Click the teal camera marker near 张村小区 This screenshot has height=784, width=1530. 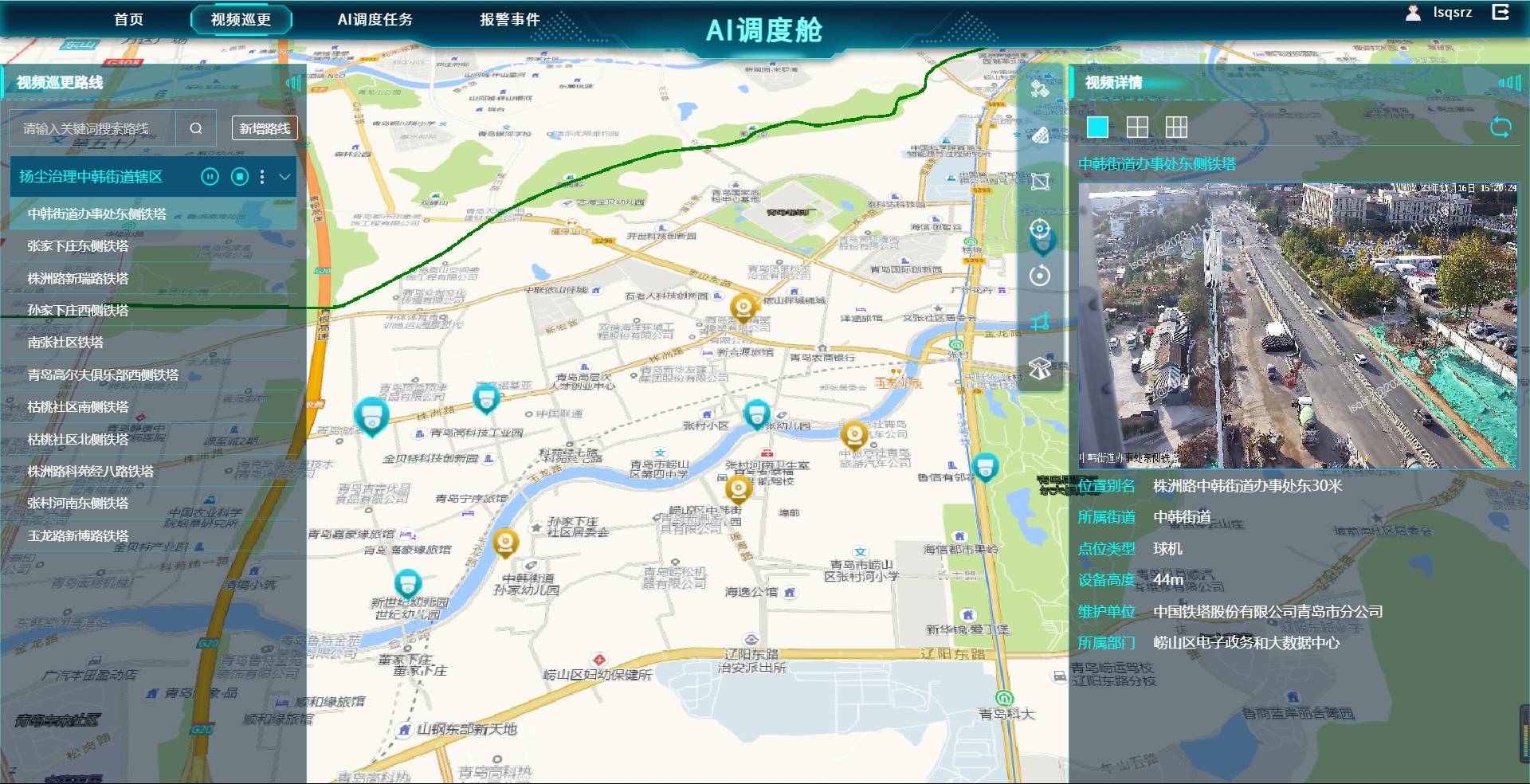tap(756, 414)
